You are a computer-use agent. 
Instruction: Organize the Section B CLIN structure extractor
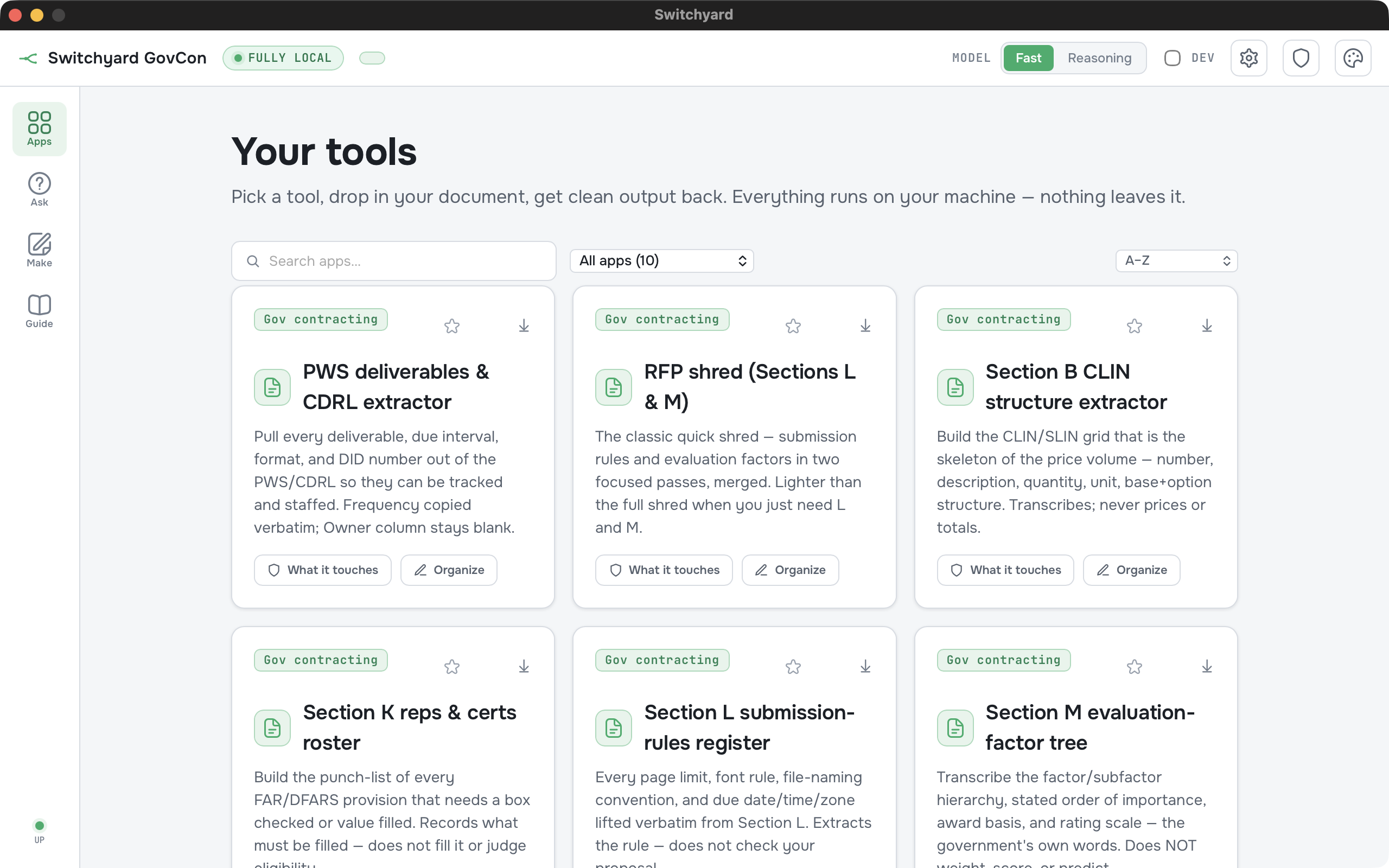(x=1132, y=570)
